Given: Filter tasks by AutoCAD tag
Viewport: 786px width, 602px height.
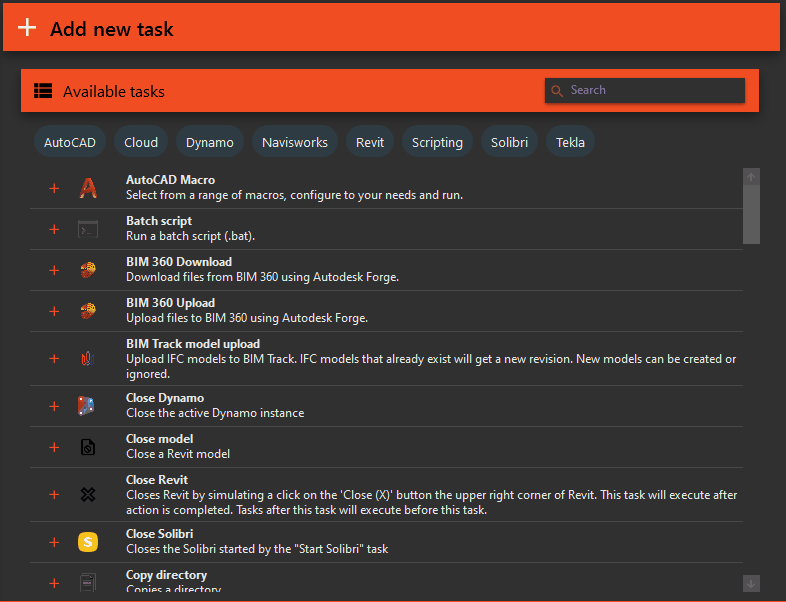Looking at the screenshot, I should coord(70,142).
